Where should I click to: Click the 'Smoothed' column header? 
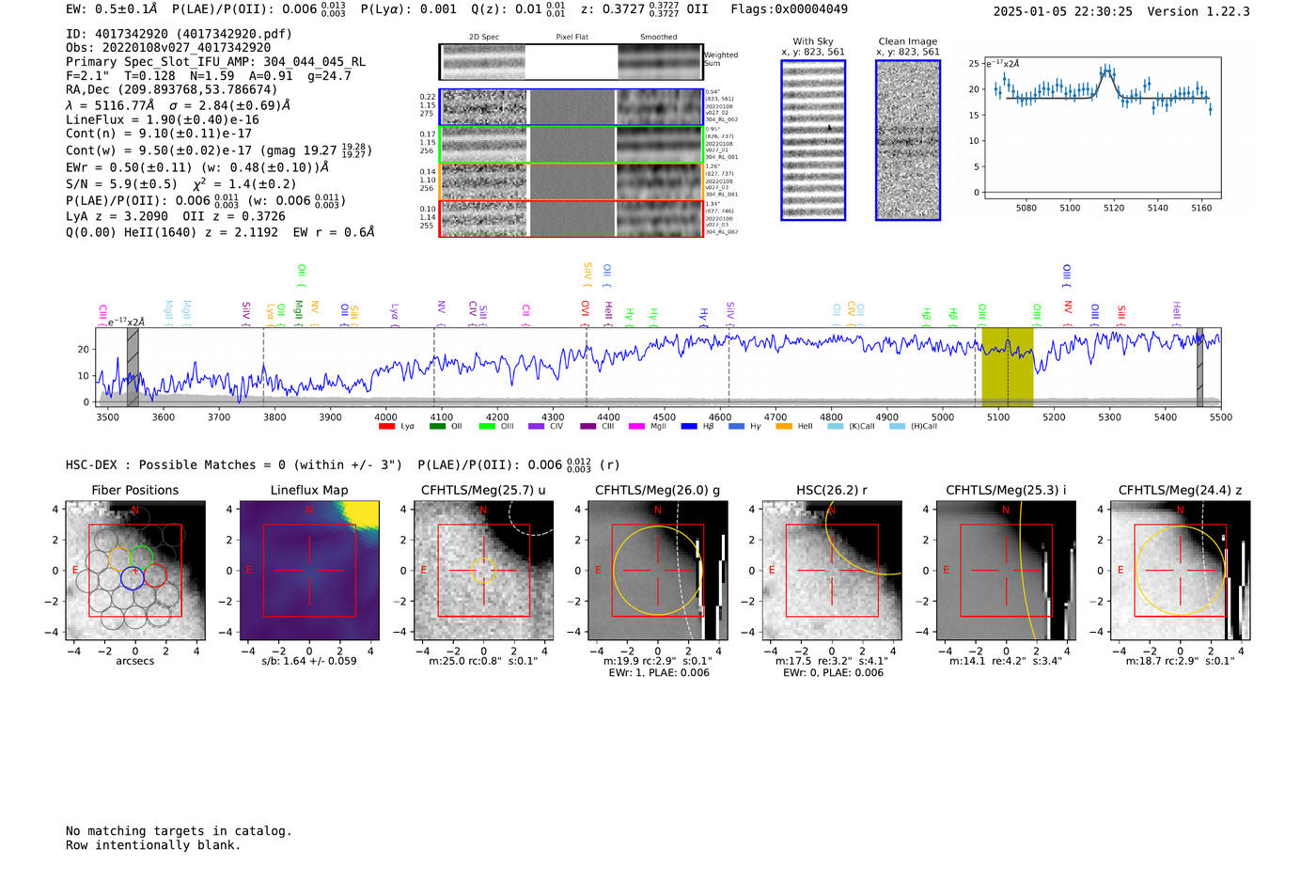tap(658, 37)
